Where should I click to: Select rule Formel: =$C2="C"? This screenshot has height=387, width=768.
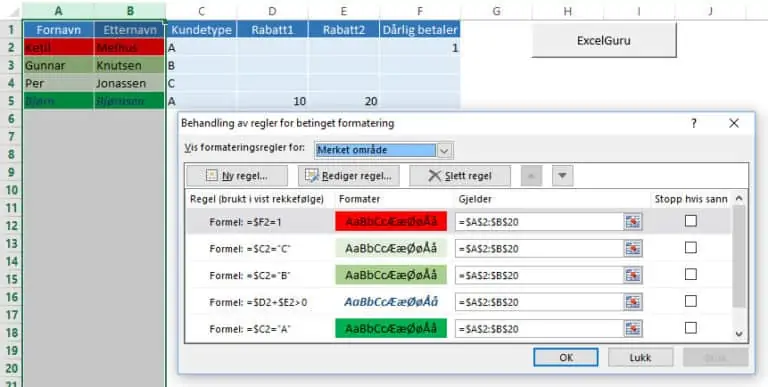tap(250, 249)
